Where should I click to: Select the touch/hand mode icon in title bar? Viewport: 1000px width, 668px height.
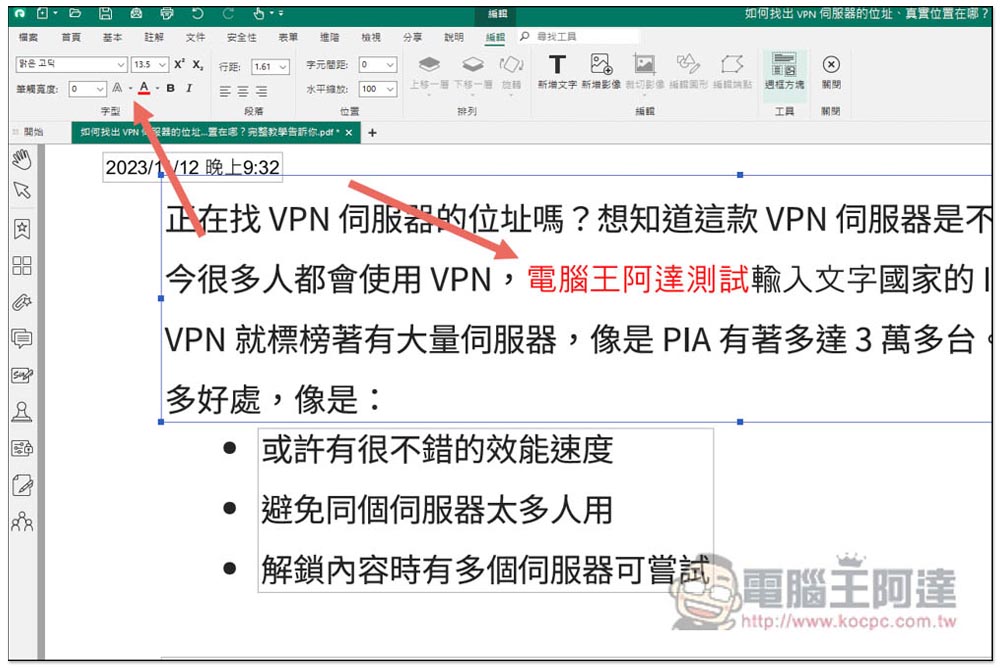click(x=259, y=13)
